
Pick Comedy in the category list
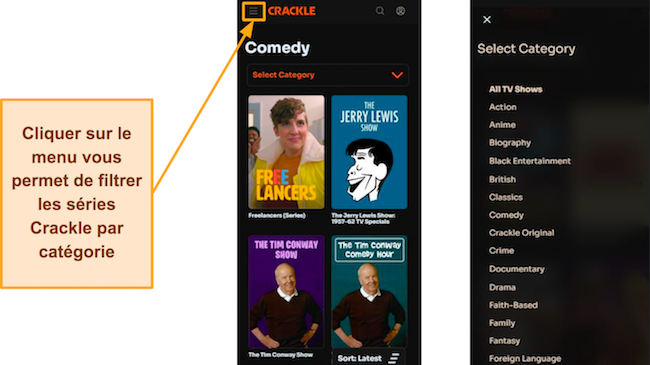[506, 215]
